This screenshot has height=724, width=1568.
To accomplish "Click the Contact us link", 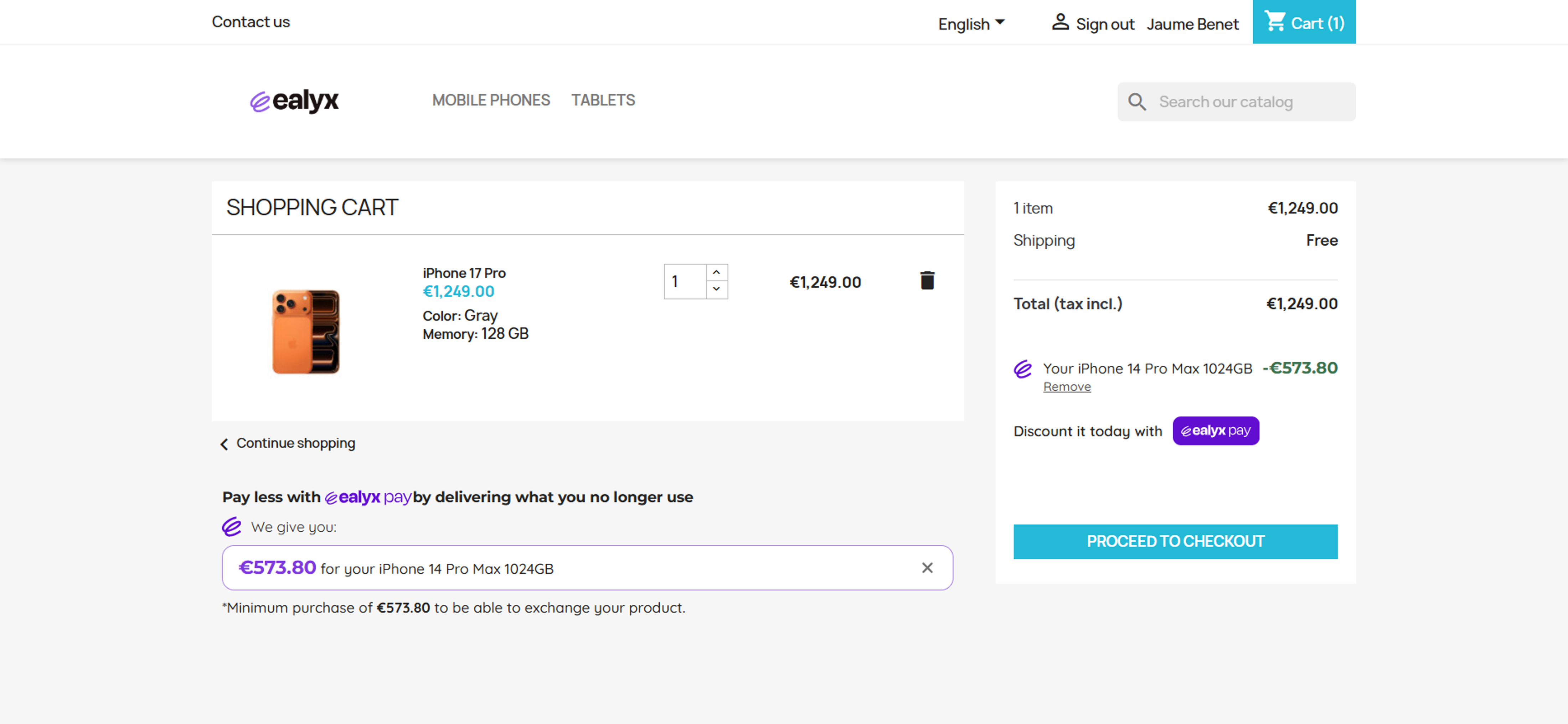I will (251, 22).
